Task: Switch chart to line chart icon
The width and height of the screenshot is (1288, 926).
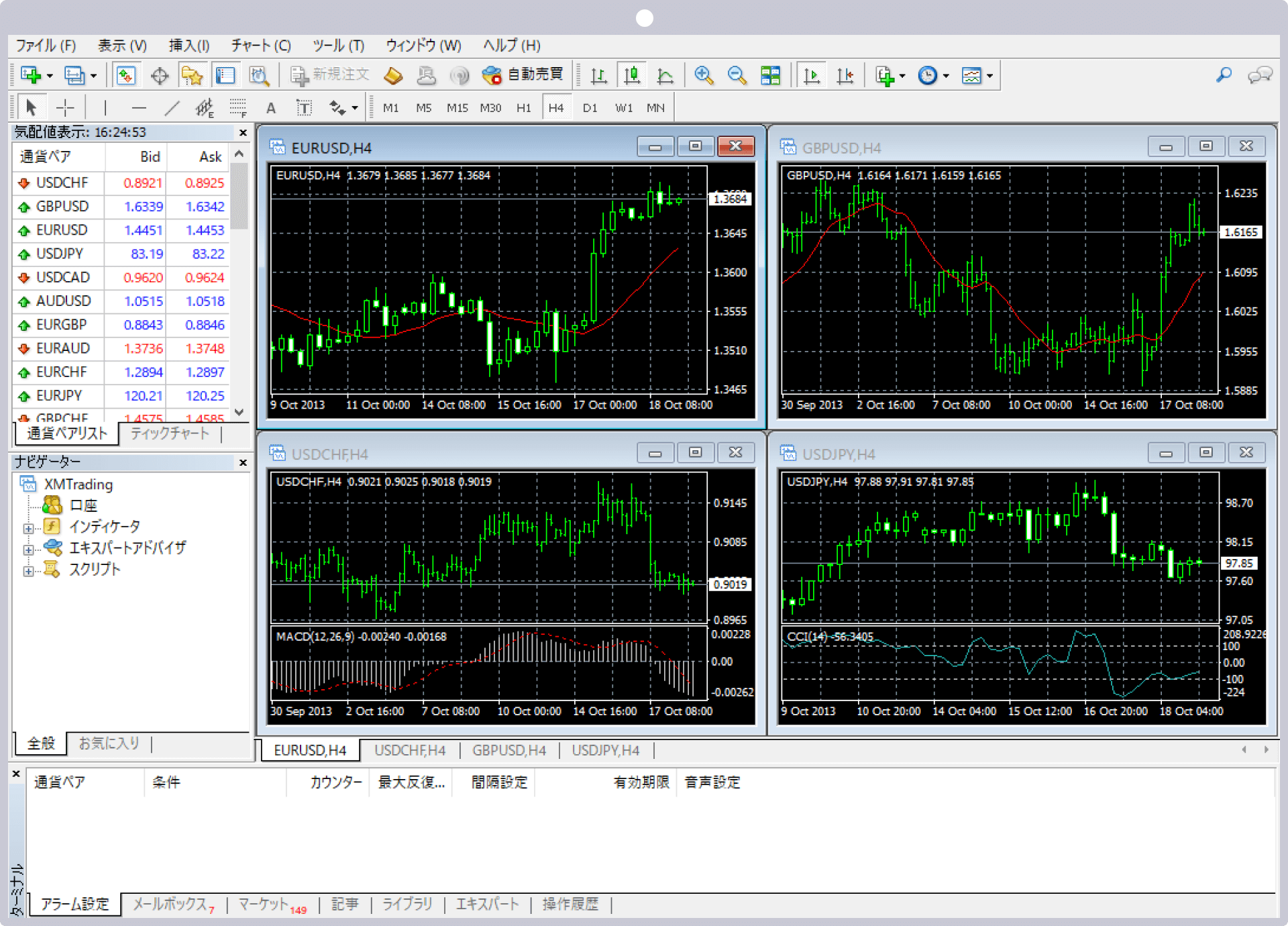Action: pos(665,75)
